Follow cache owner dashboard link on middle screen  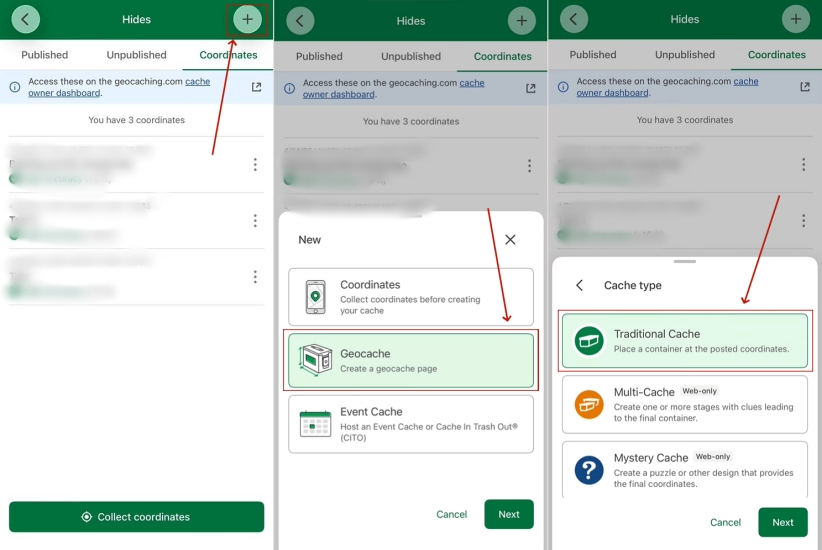pos(393,89)
